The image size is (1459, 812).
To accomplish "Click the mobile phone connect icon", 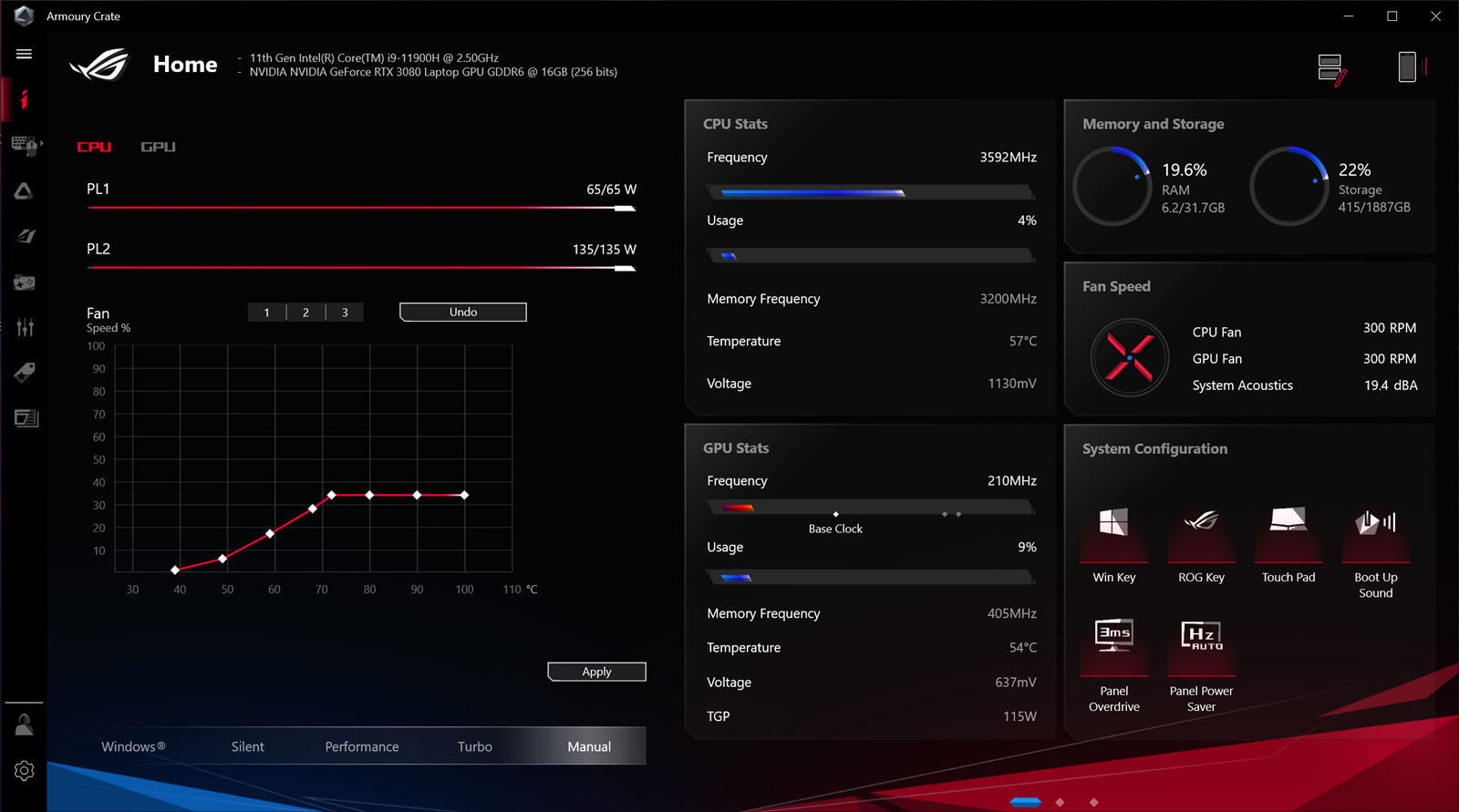I will pos(1410,67).
